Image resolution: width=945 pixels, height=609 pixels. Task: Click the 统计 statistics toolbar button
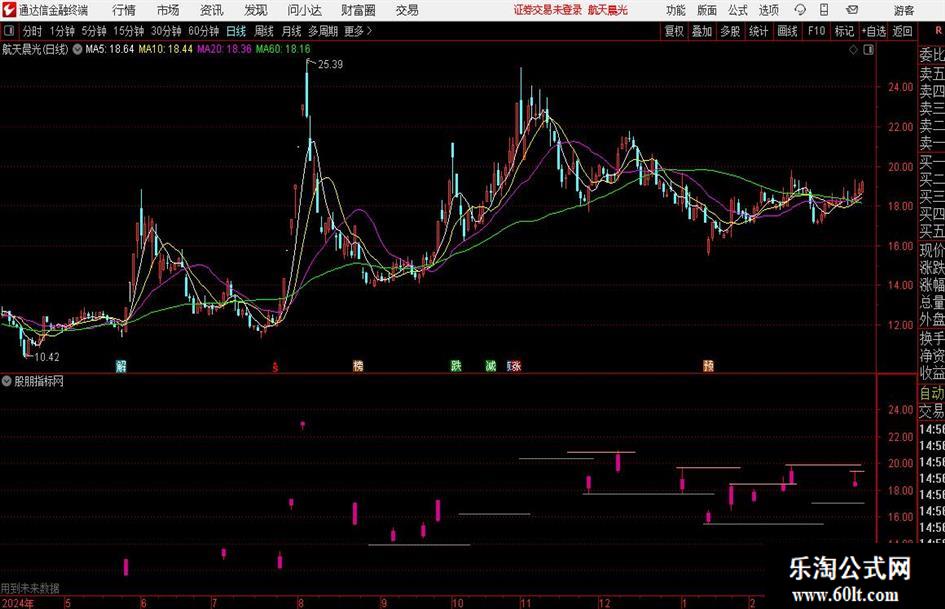click(758, 31)
